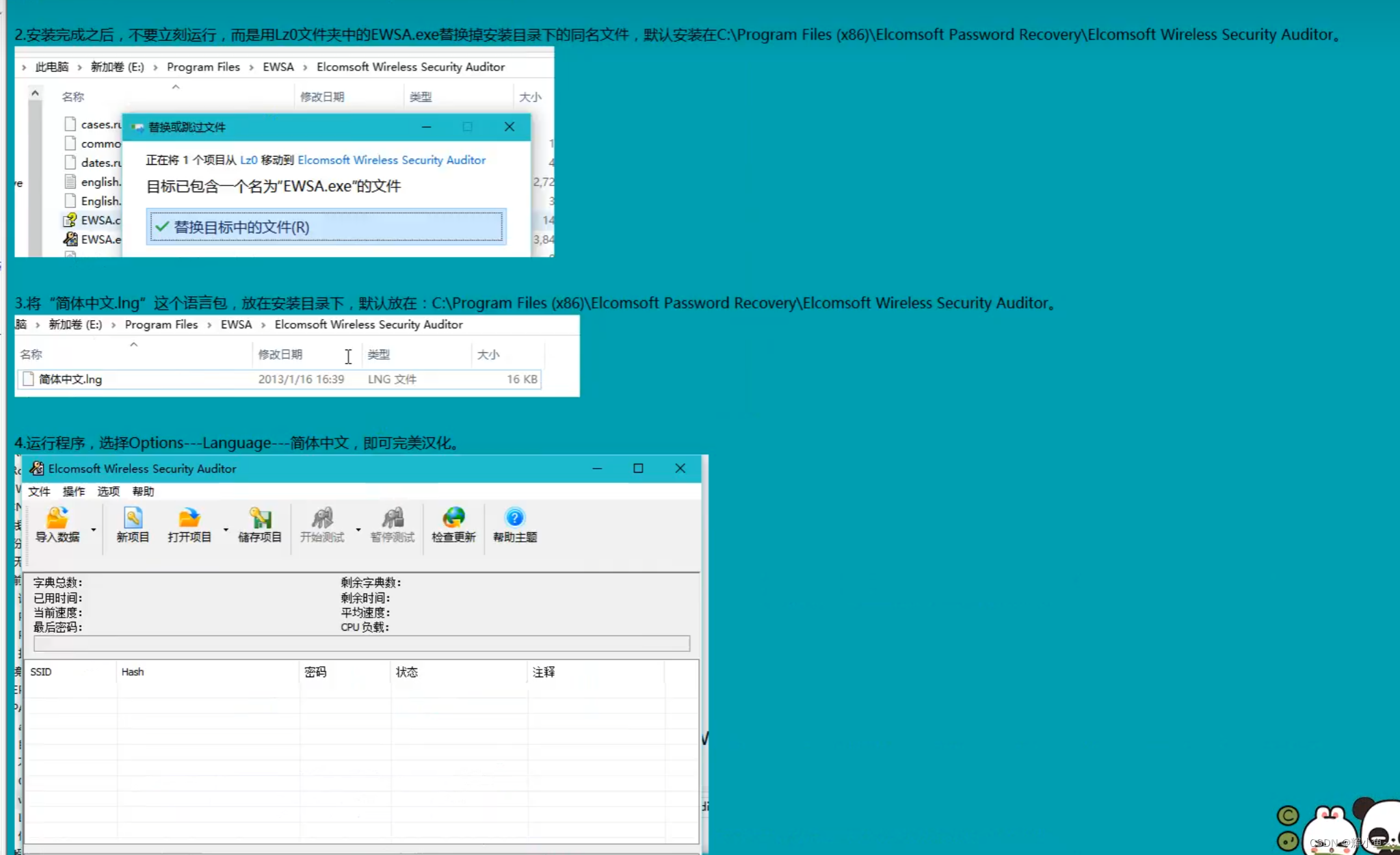Click the Hash column header
This screenshot has height=855, width=1400.
pos(208,672)
